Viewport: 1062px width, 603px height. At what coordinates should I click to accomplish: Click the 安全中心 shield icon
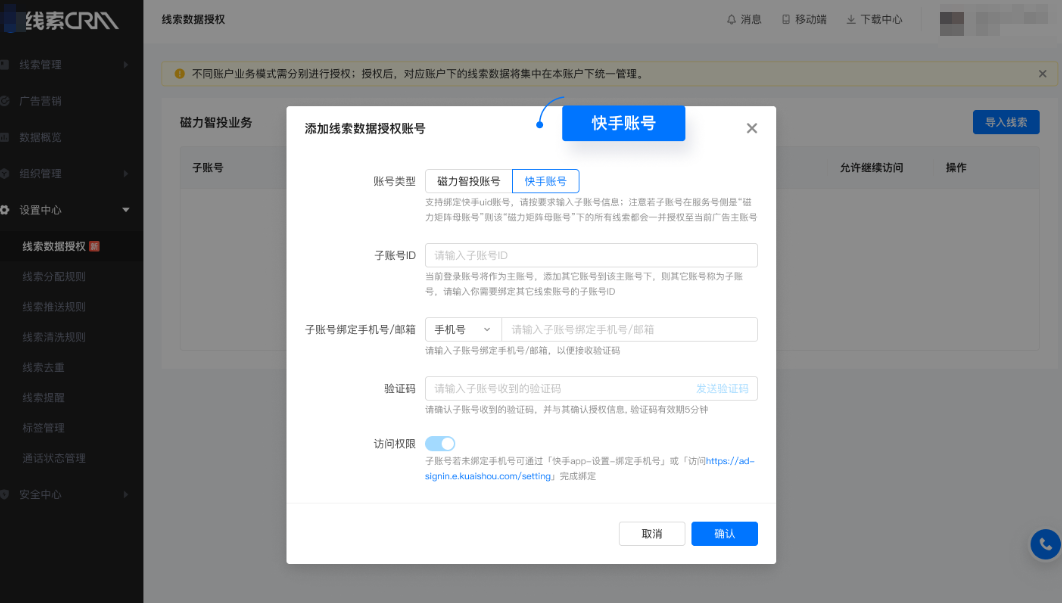pyautogui.click(x=5, y=495)
